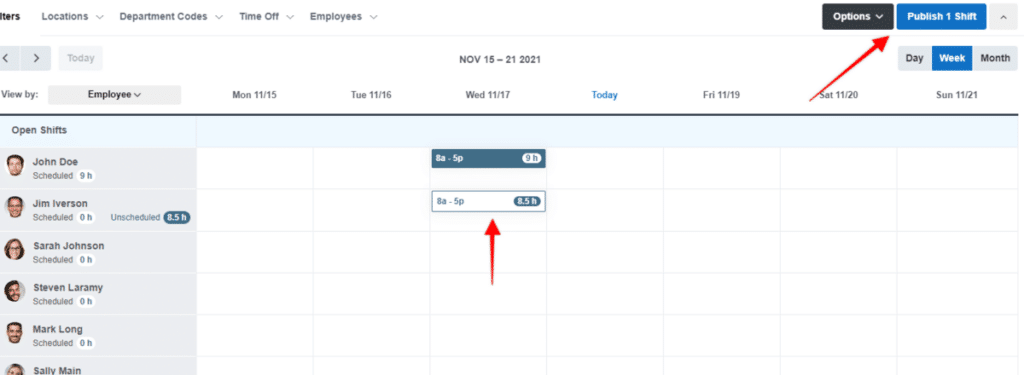Go to the next week arrow
The image size is (1024, 375).
36,58
